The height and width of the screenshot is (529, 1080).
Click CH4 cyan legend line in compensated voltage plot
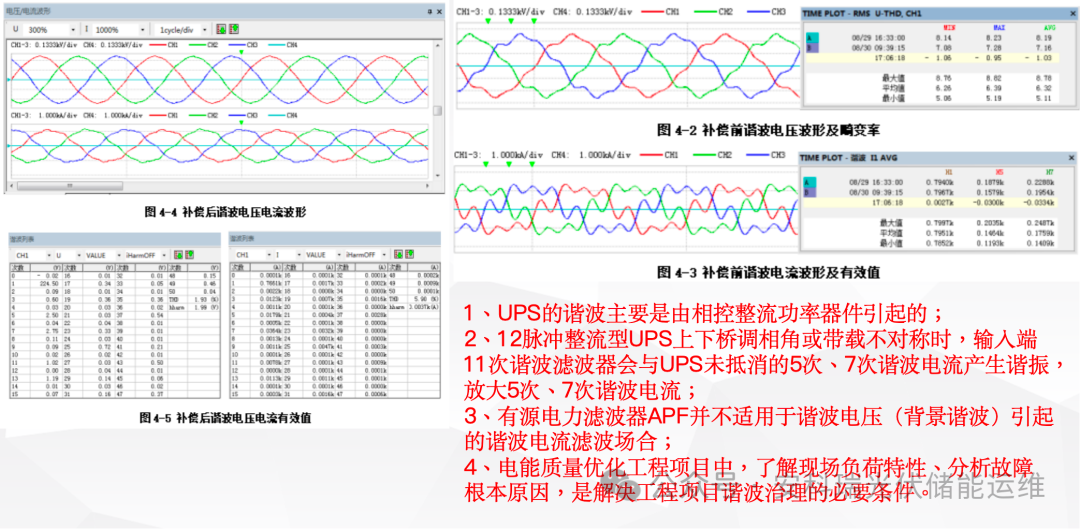click(x=277, y=45)
